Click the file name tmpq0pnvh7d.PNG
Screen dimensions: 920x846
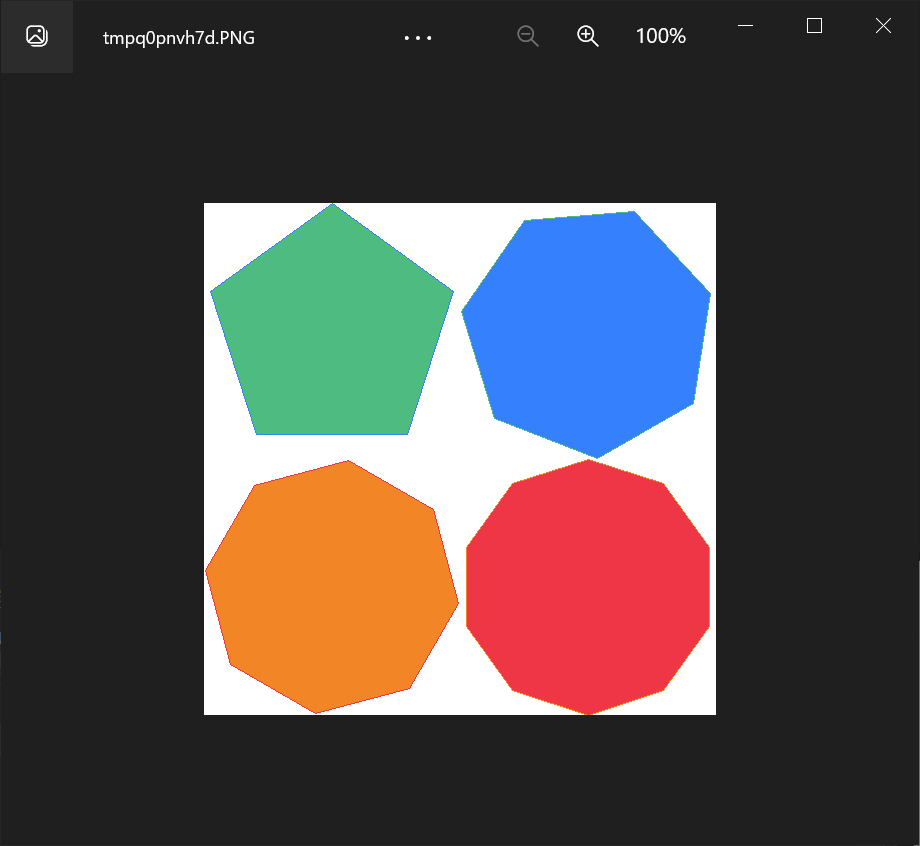[x=179, y=38]
